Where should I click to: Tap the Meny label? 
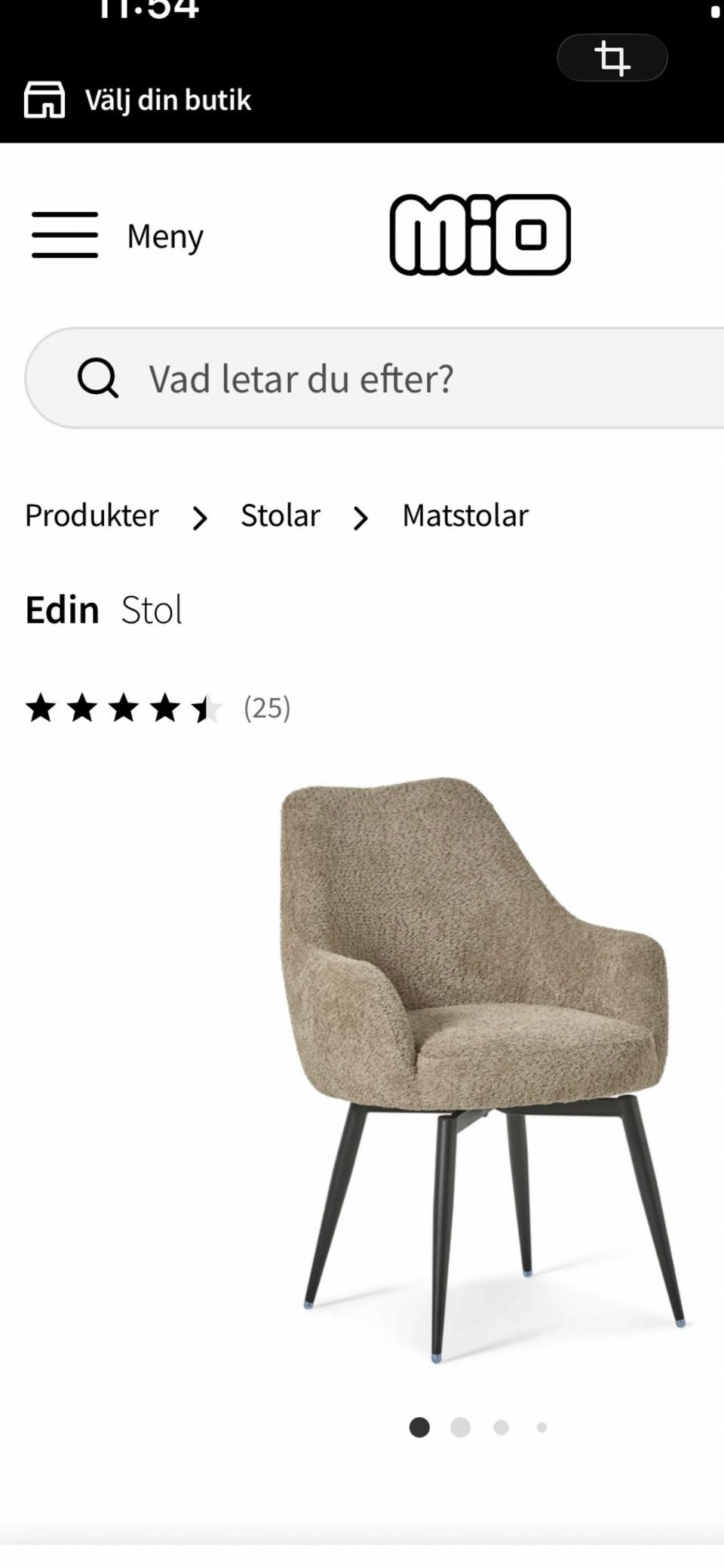point(165,237)
